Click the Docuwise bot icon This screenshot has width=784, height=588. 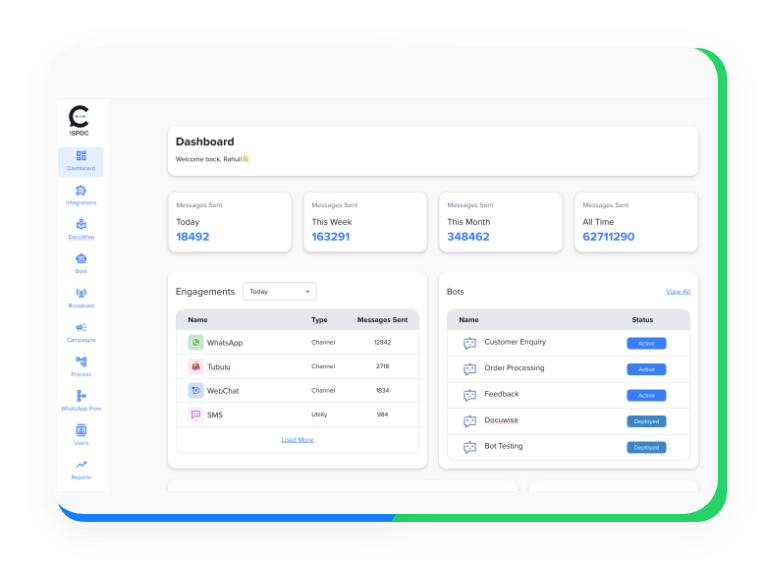tap(470, 421)
